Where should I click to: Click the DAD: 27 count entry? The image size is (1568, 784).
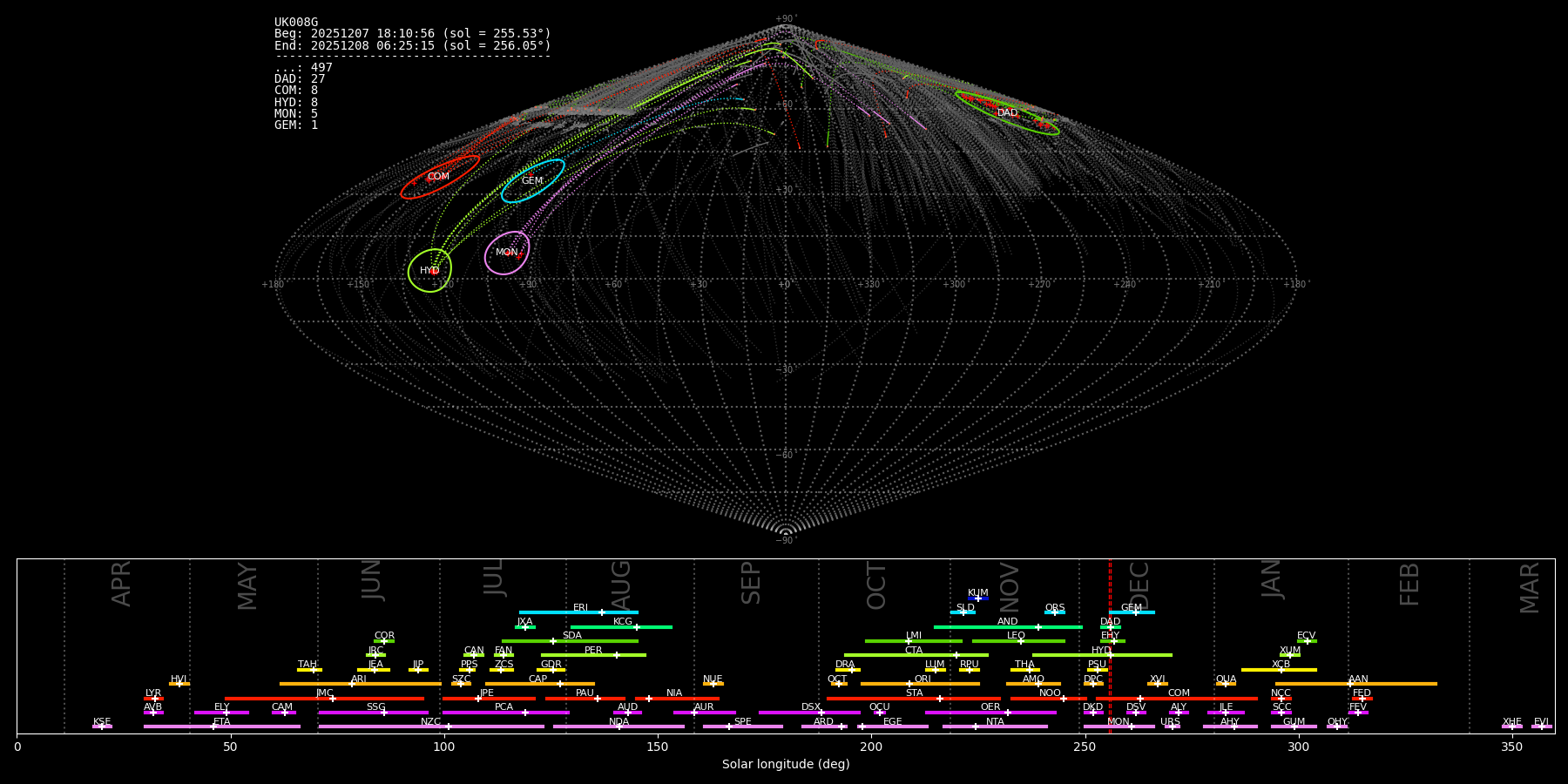click(x=300, y=79)
